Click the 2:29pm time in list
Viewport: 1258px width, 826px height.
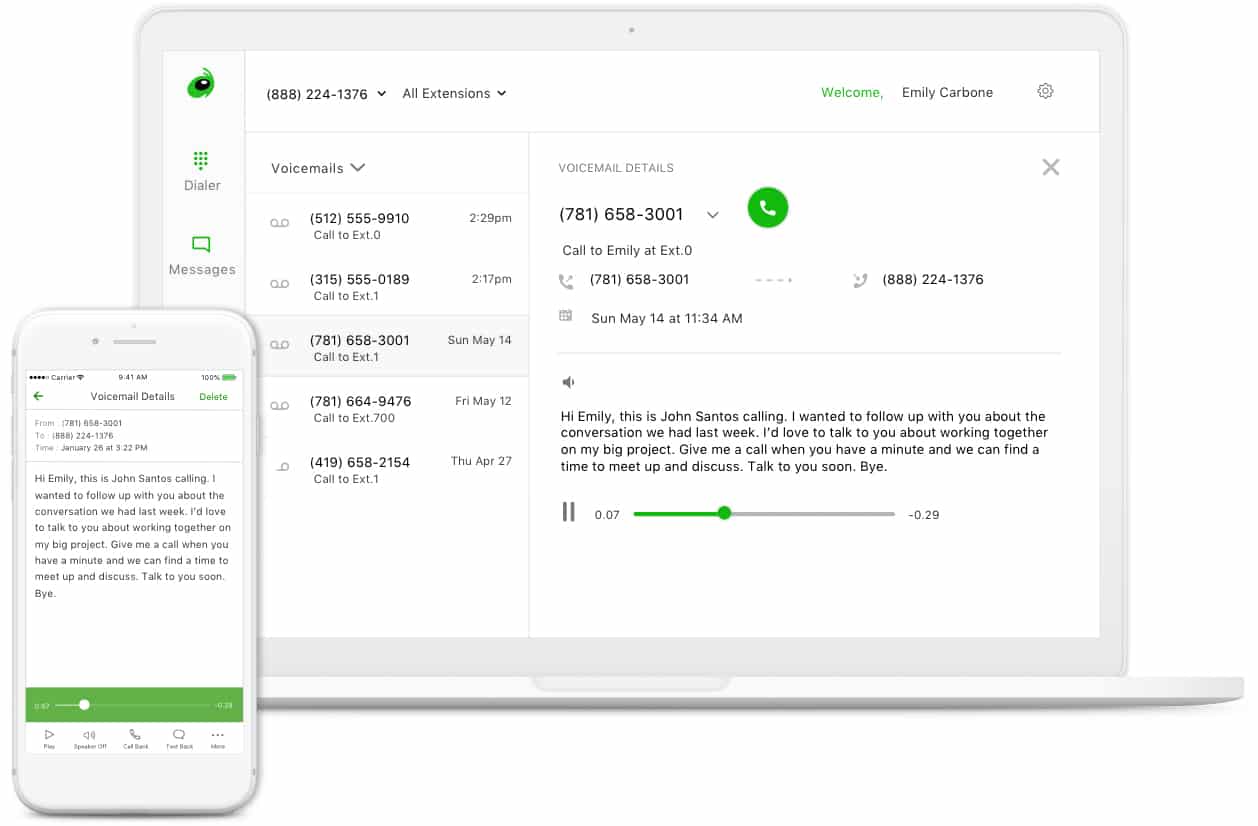pos(490,218)
